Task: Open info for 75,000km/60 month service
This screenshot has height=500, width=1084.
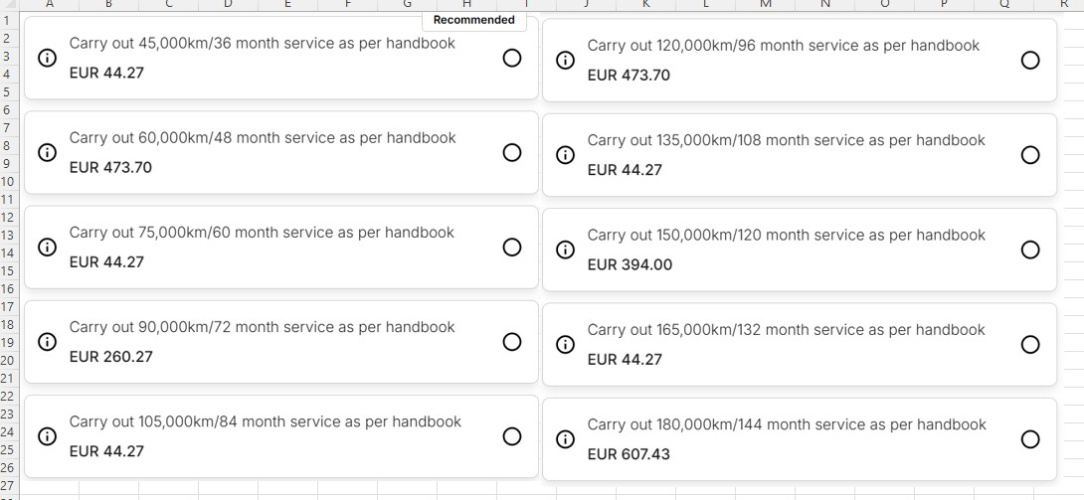Action: click(46, 247)
